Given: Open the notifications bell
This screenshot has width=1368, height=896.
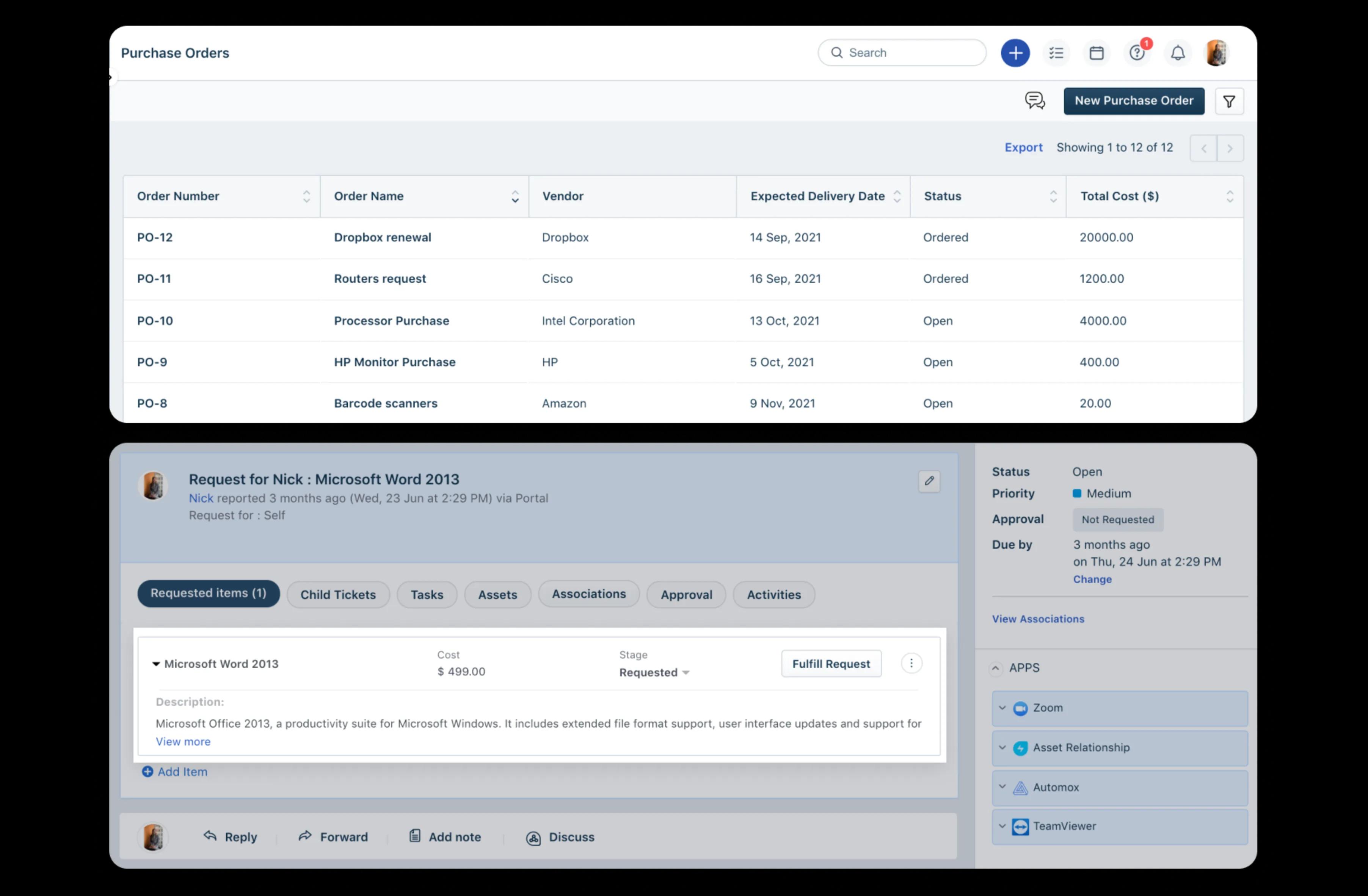Looking at the screenshot, I should pos(1178,53).
